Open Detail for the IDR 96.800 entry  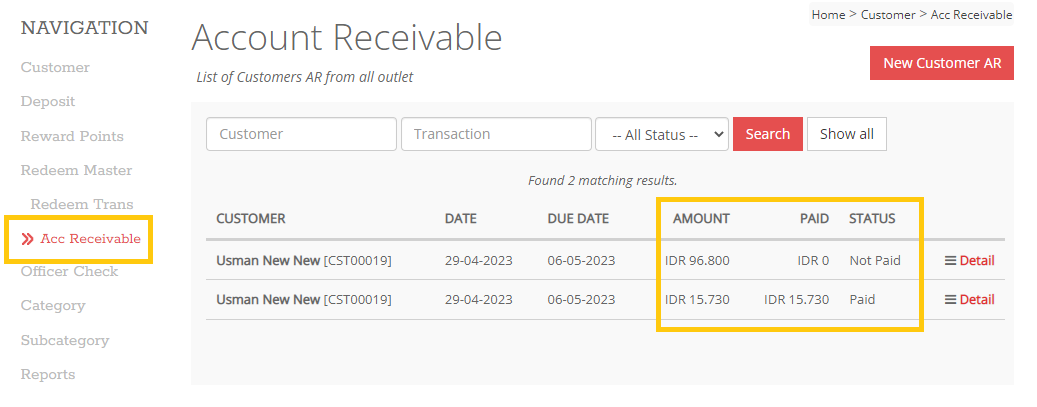pyautogui.click(x=977, y=261)
